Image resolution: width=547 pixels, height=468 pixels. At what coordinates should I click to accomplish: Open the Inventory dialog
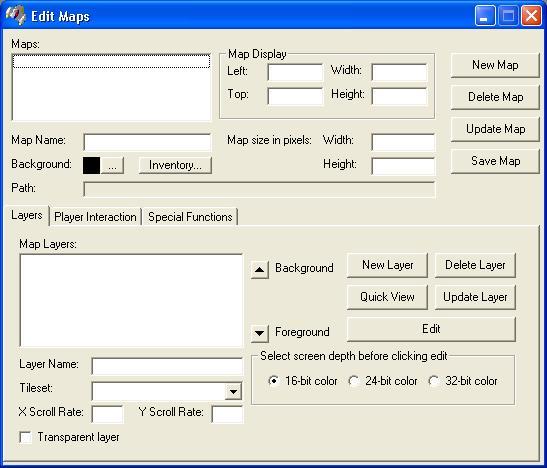pyautogui.click(x=175, y=165)
